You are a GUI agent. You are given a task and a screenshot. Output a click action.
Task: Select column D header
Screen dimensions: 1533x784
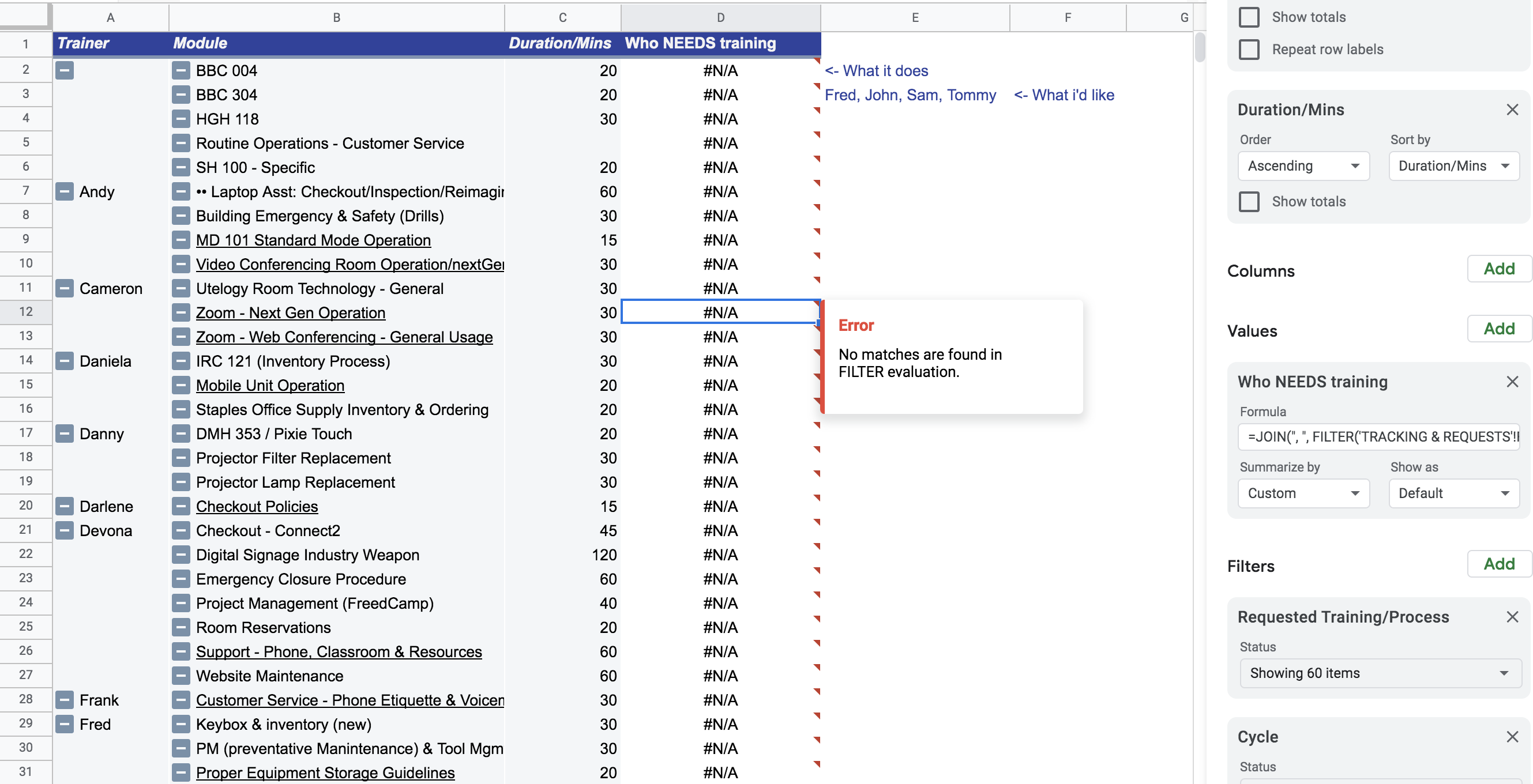click(720, 17)
